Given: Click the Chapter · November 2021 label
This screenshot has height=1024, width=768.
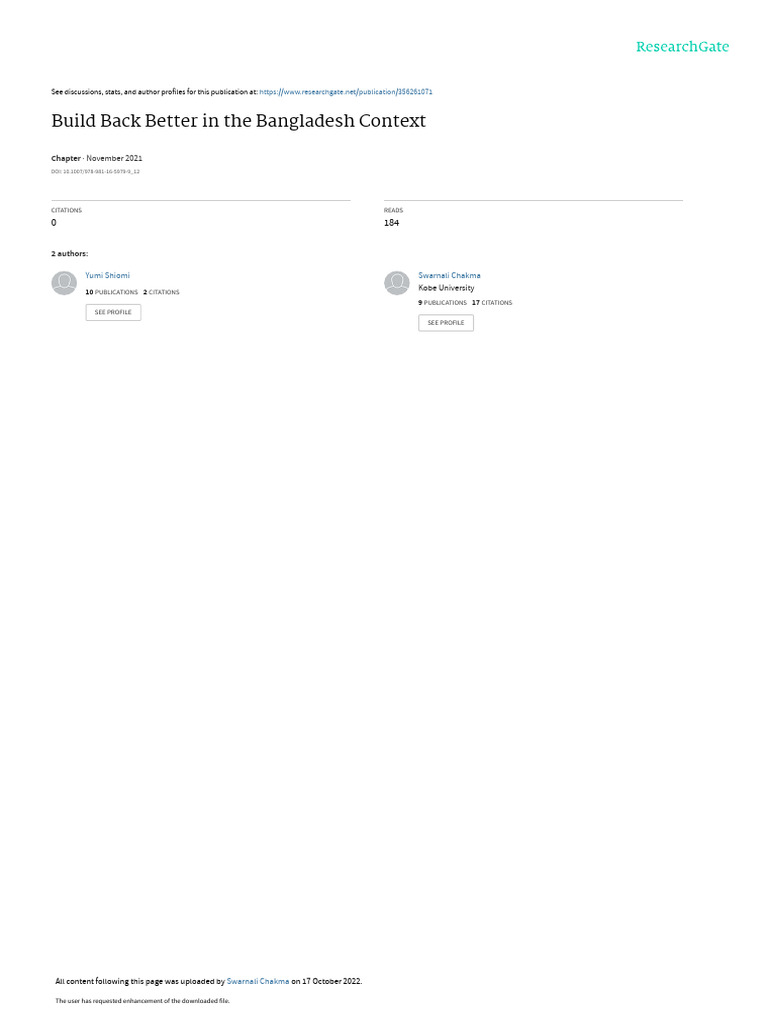Looking at the screenshot, I should pos(97,158).
